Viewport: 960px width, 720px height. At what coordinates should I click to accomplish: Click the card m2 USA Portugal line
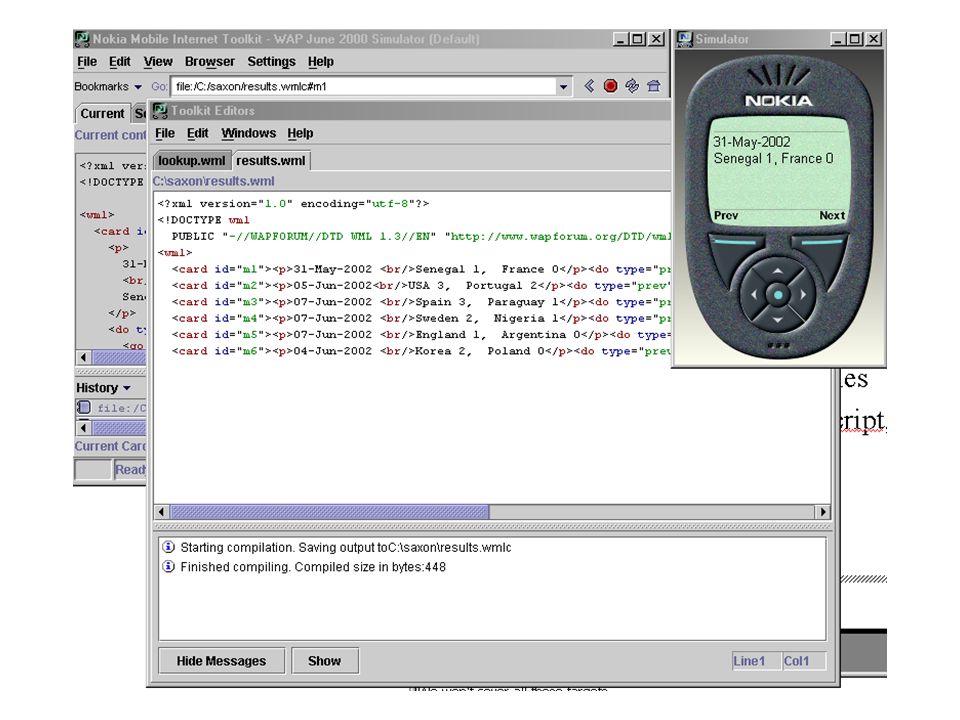(421, 286)
